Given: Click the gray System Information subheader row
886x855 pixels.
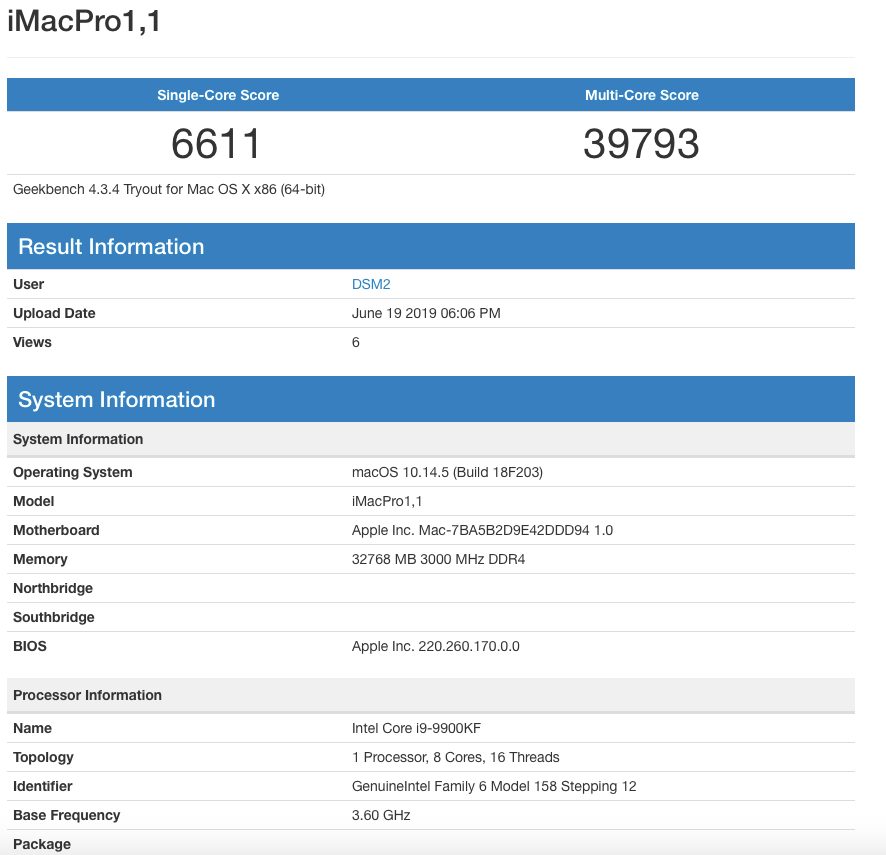Looking at the screenshot, I should pyautogui.click(x=431, y=439).
